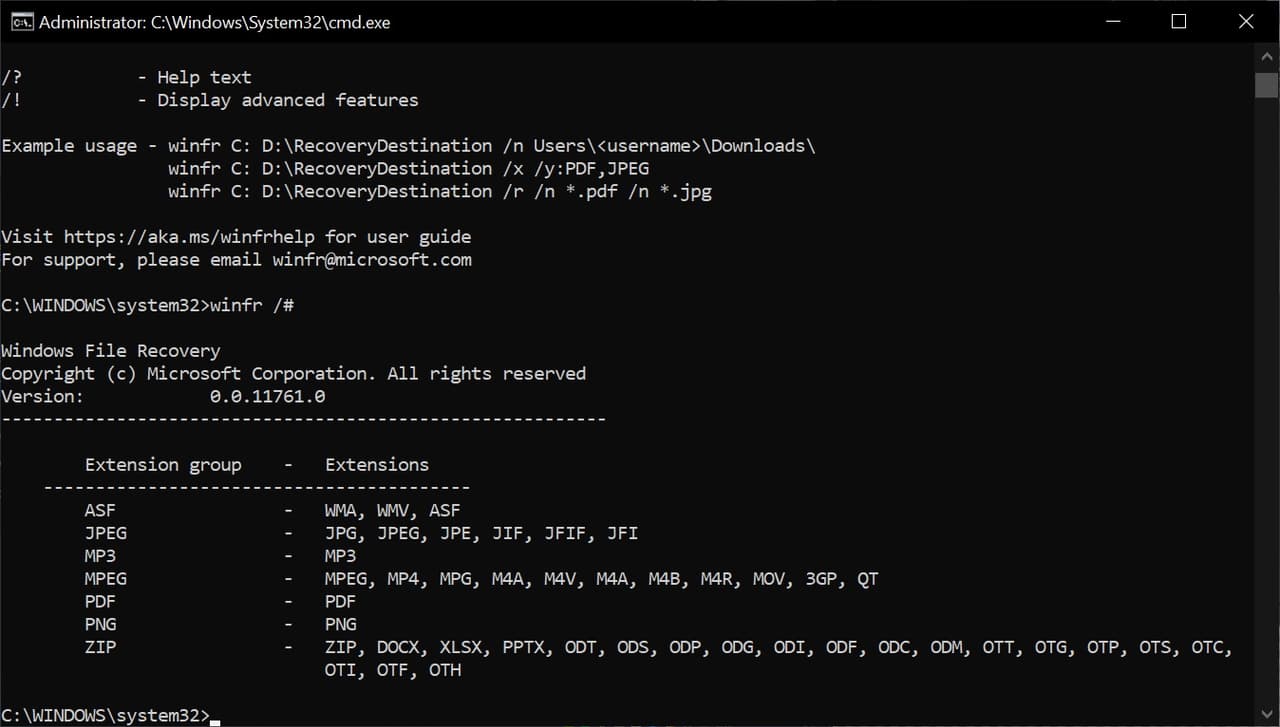Click the 'Extensions' column header
Screen dimensions: 1280x727
(376, 465)
